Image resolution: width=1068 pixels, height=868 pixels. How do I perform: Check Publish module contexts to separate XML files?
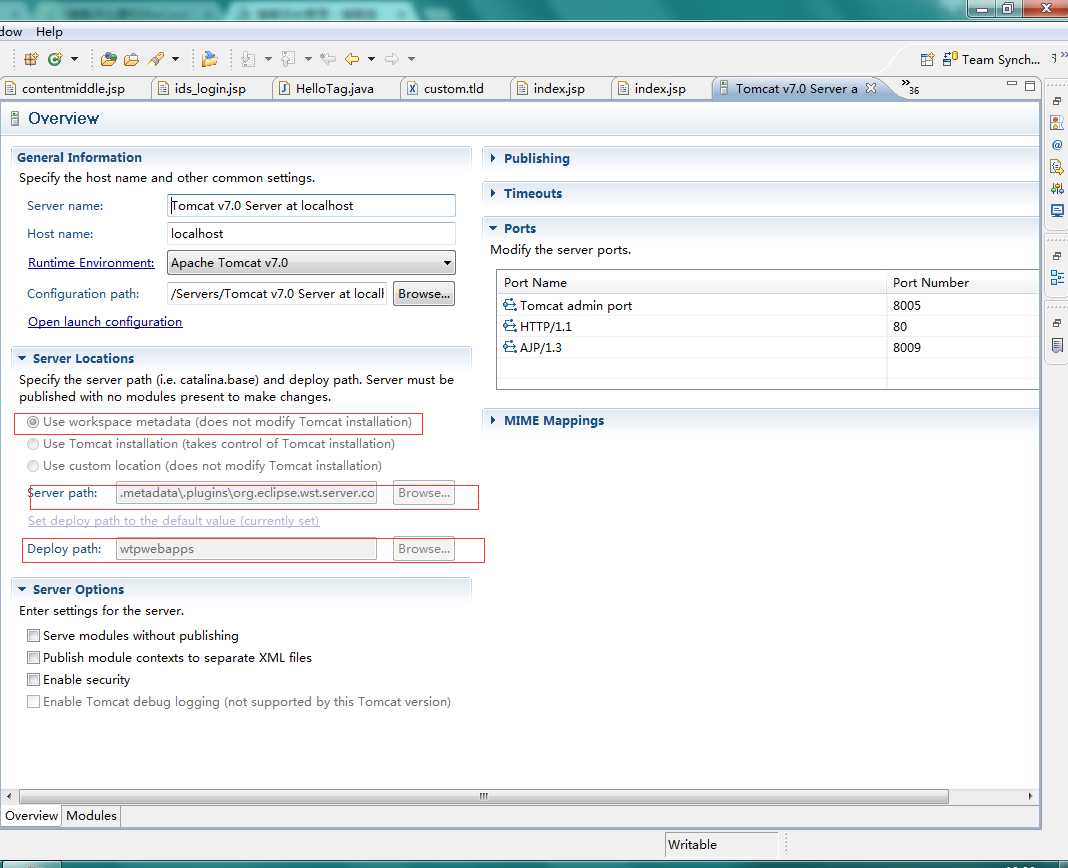(x=33, y=657)
